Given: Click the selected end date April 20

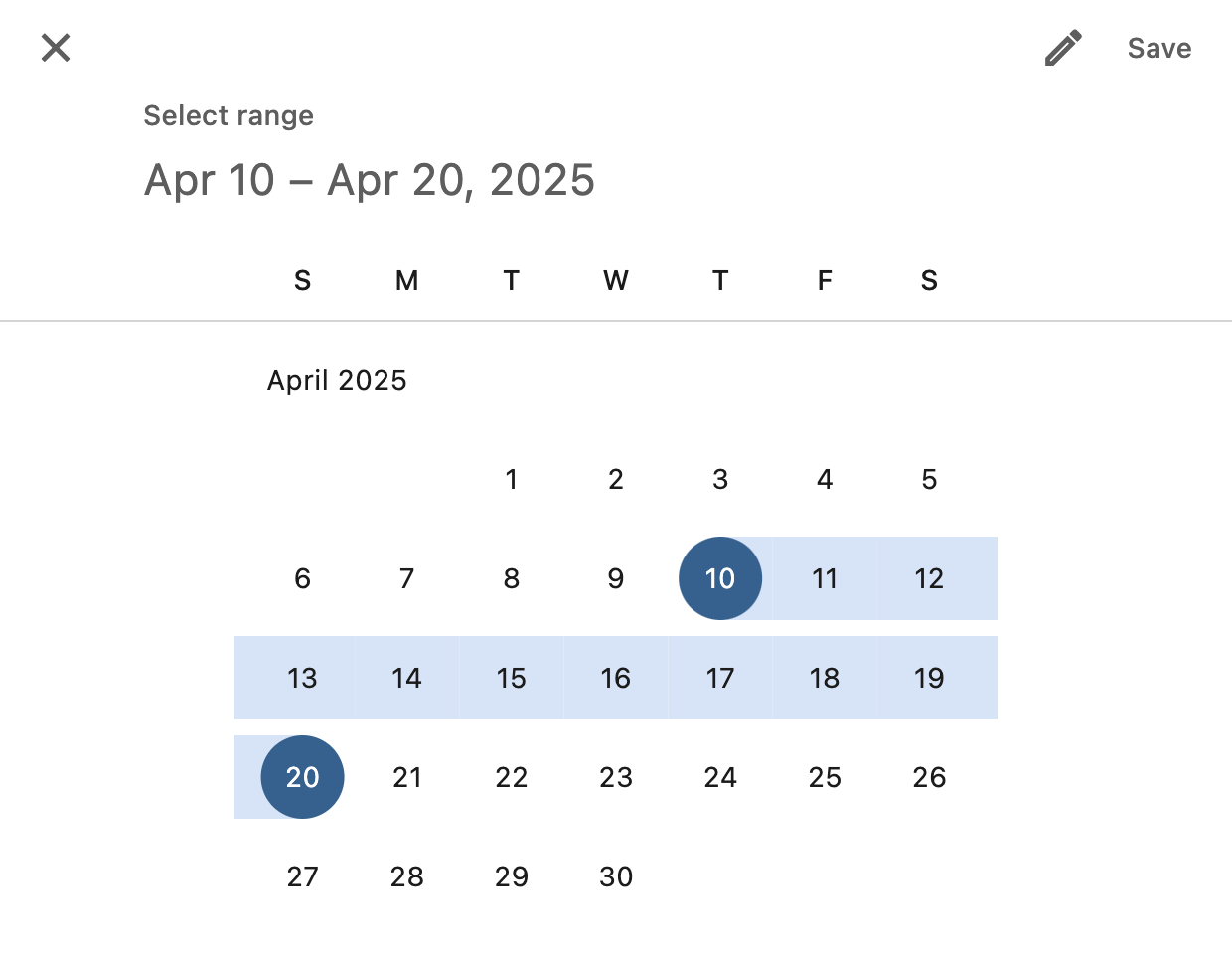Looking at the screenshot, I should pyautogui.click(x=303, y=777).
